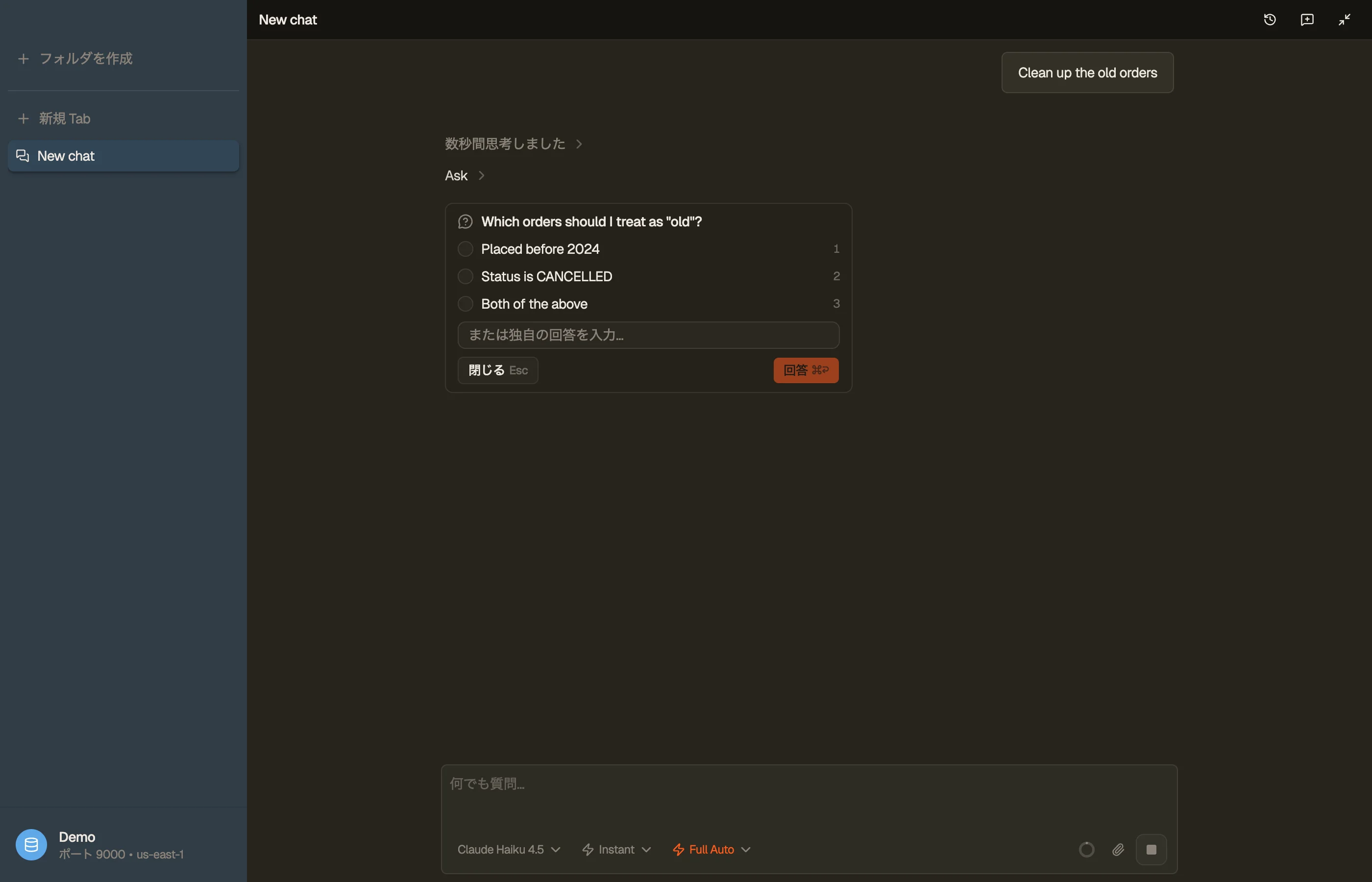Focus the custom answer input field
Screen dimensions: 1372x882
648,335
